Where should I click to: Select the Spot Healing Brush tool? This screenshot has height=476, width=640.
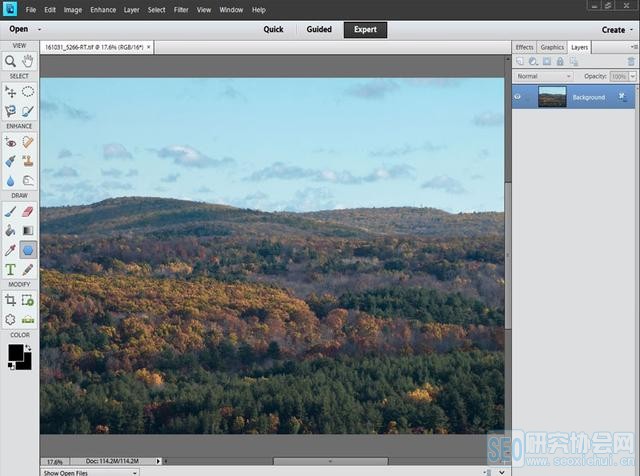[28, 142]
